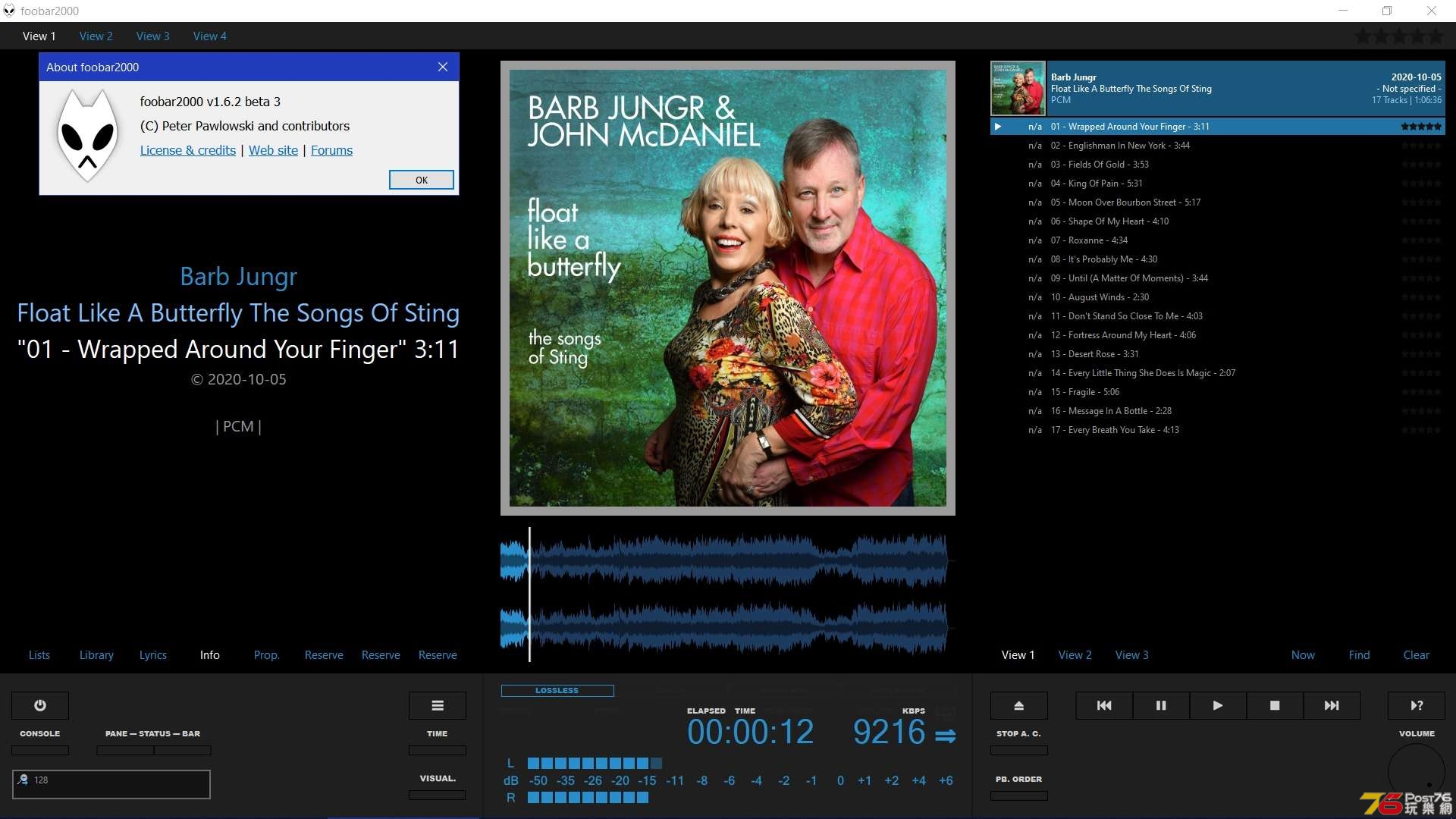Rate track 01 Wrapped Around Your Finger stars

pyautogui.click(x=1421, y=127)
